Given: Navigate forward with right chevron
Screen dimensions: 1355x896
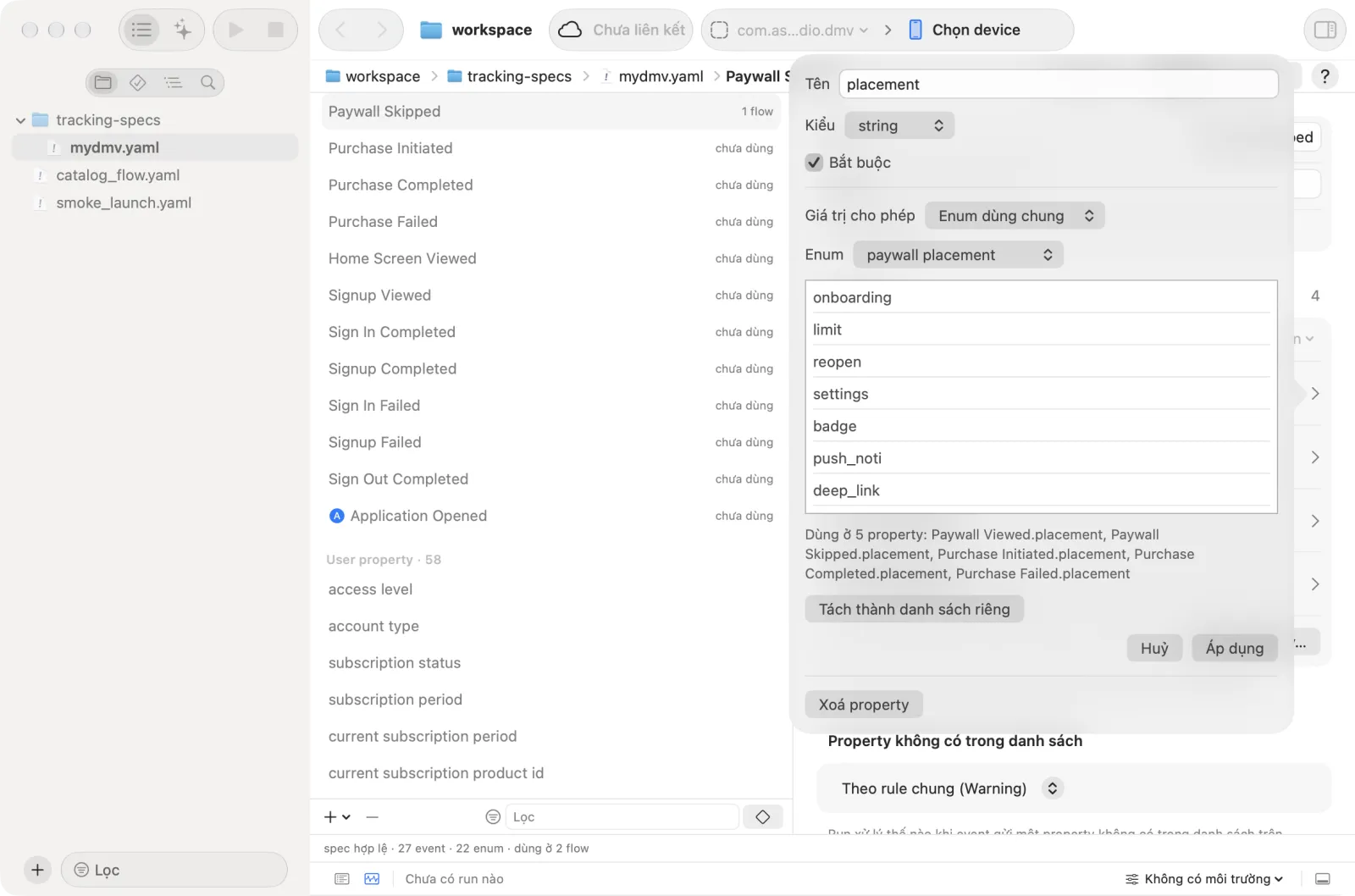Looking at the screenshot, I should [x=382, y=30].
